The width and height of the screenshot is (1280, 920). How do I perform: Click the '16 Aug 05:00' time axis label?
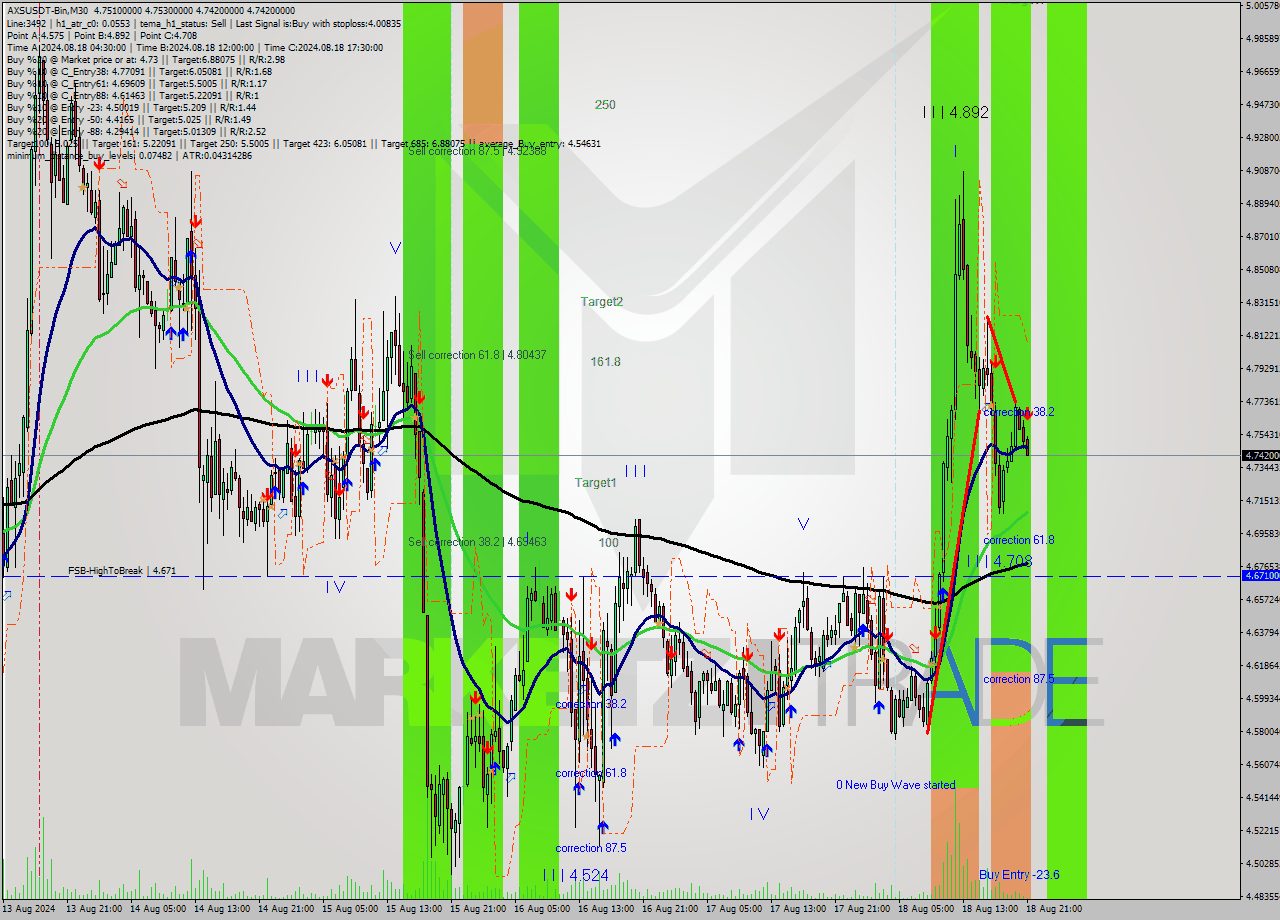click(542, 909)
